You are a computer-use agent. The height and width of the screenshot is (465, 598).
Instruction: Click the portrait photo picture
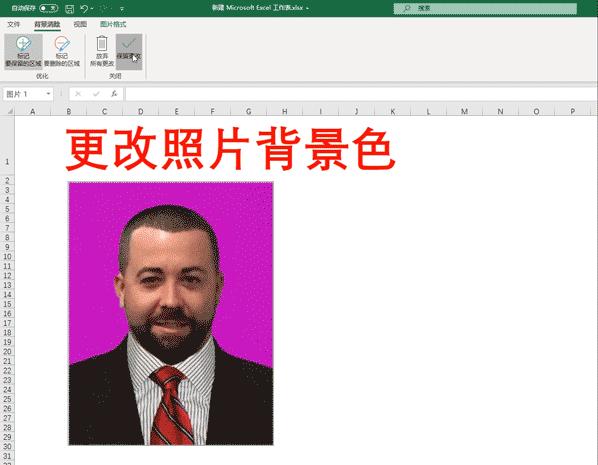click(171, 314)
